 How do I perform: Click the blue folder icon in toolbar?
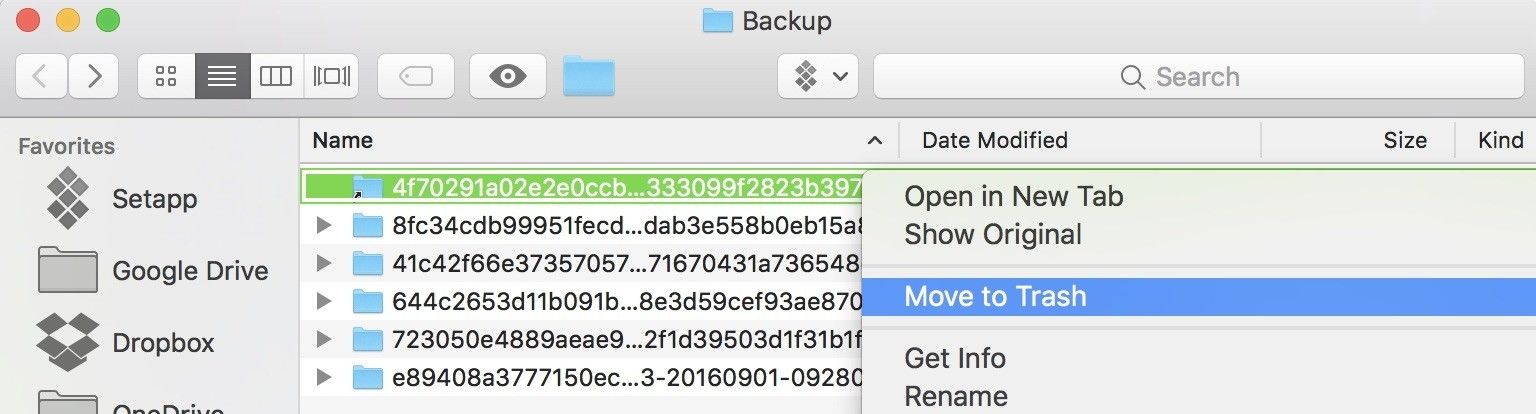click(x=588, y=77)
